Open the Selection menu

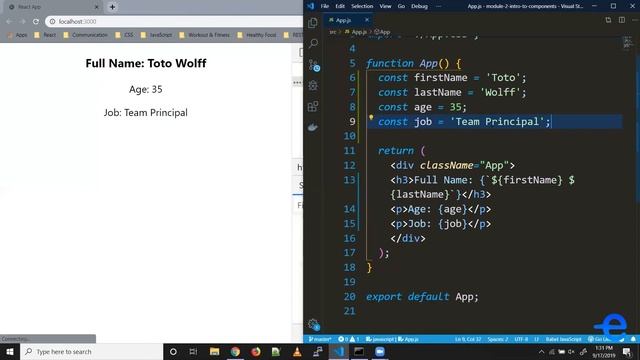pos(362,6)
